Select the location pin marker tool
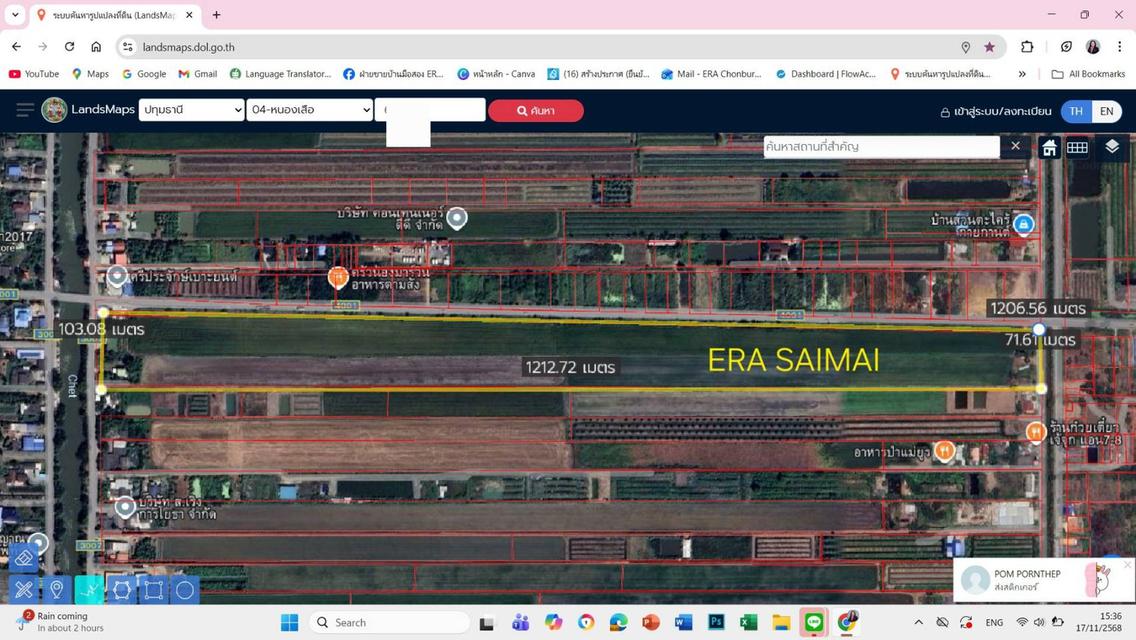The width and height of the screenshot is (1136, 640). (x=56, y=590)
